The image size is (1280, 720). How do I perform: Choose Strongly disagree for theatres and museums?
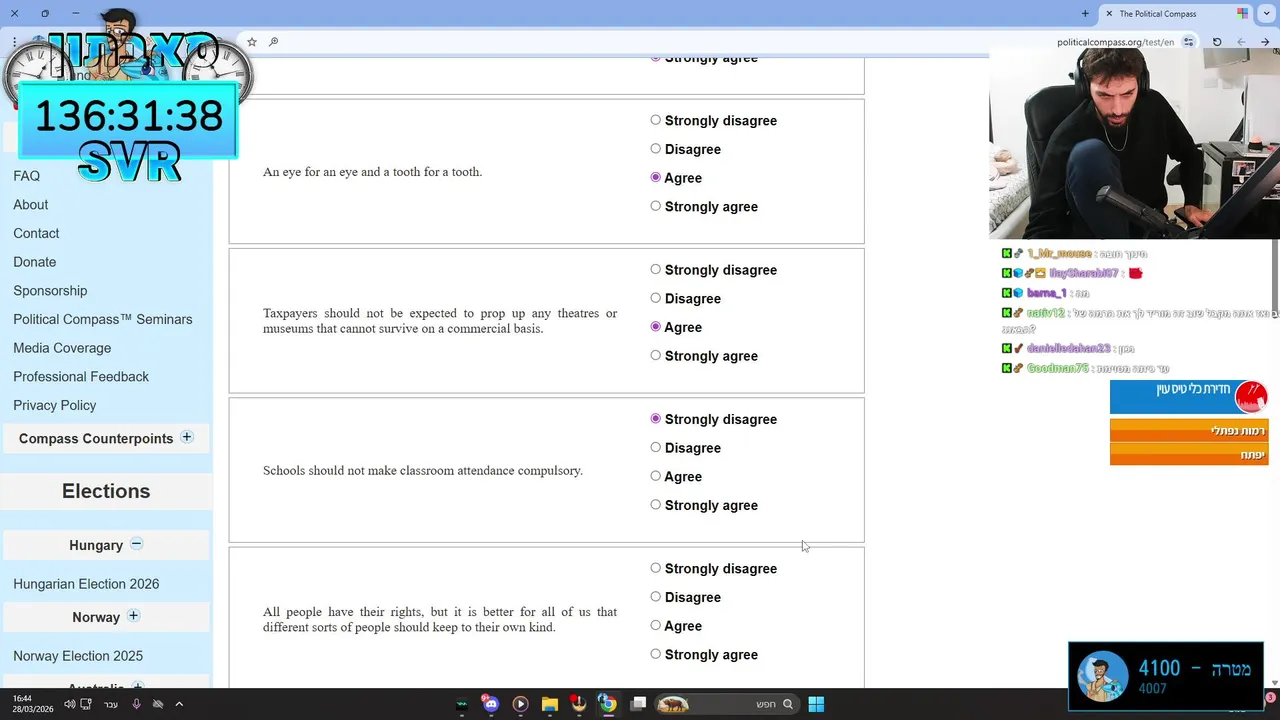(x=656, y=269)
